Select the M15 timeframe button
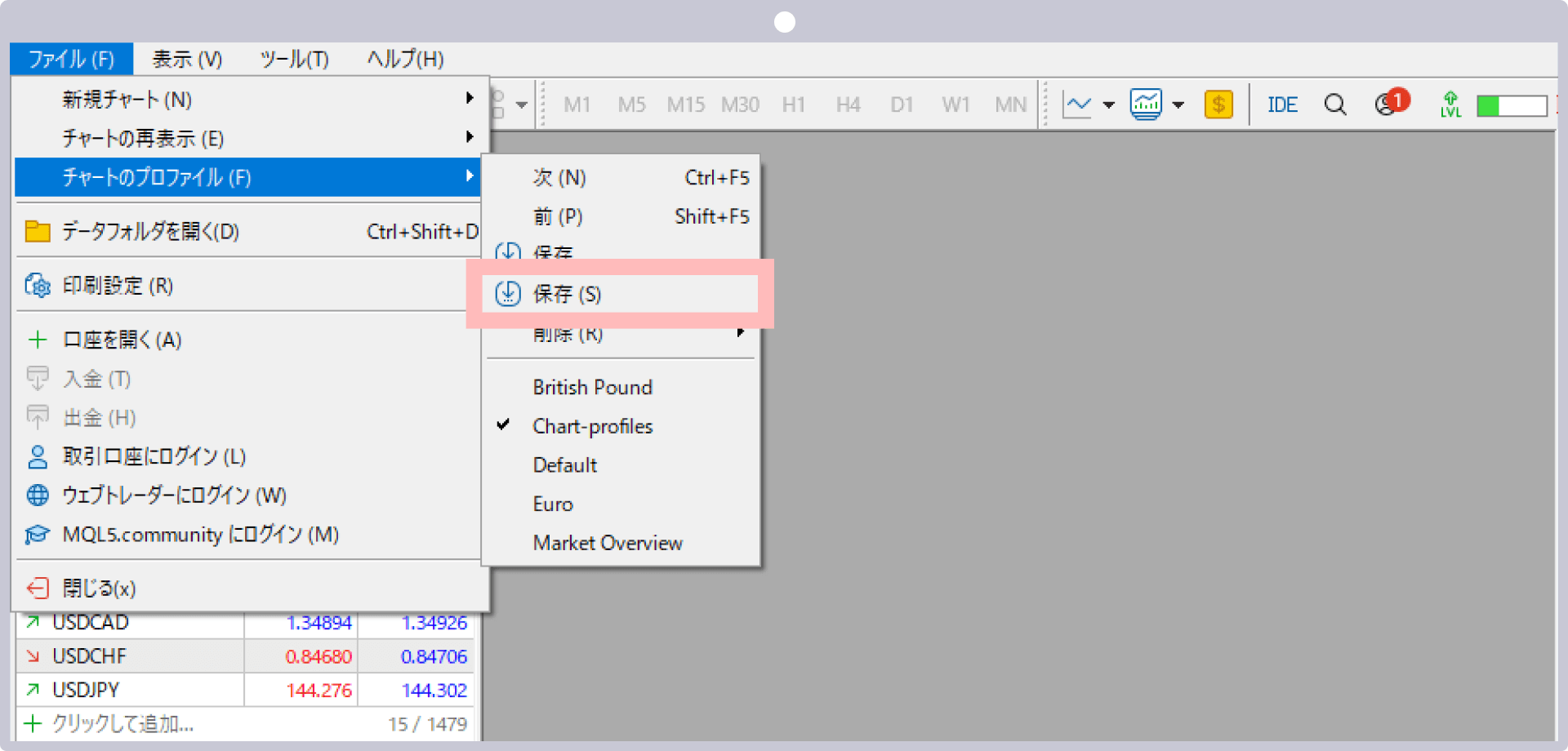Screen dimensions: 1568x751 [685, 104]
